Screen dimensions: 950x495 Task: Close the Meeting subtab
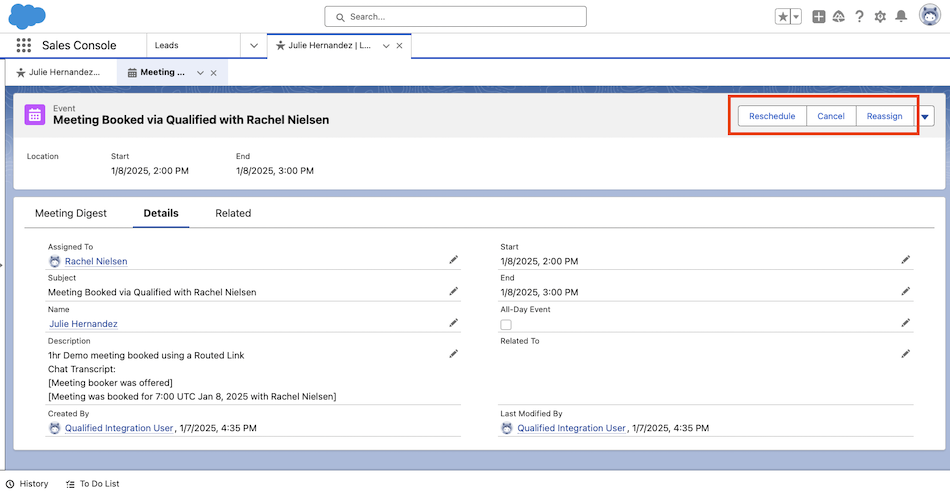click(x=213, y=73)
